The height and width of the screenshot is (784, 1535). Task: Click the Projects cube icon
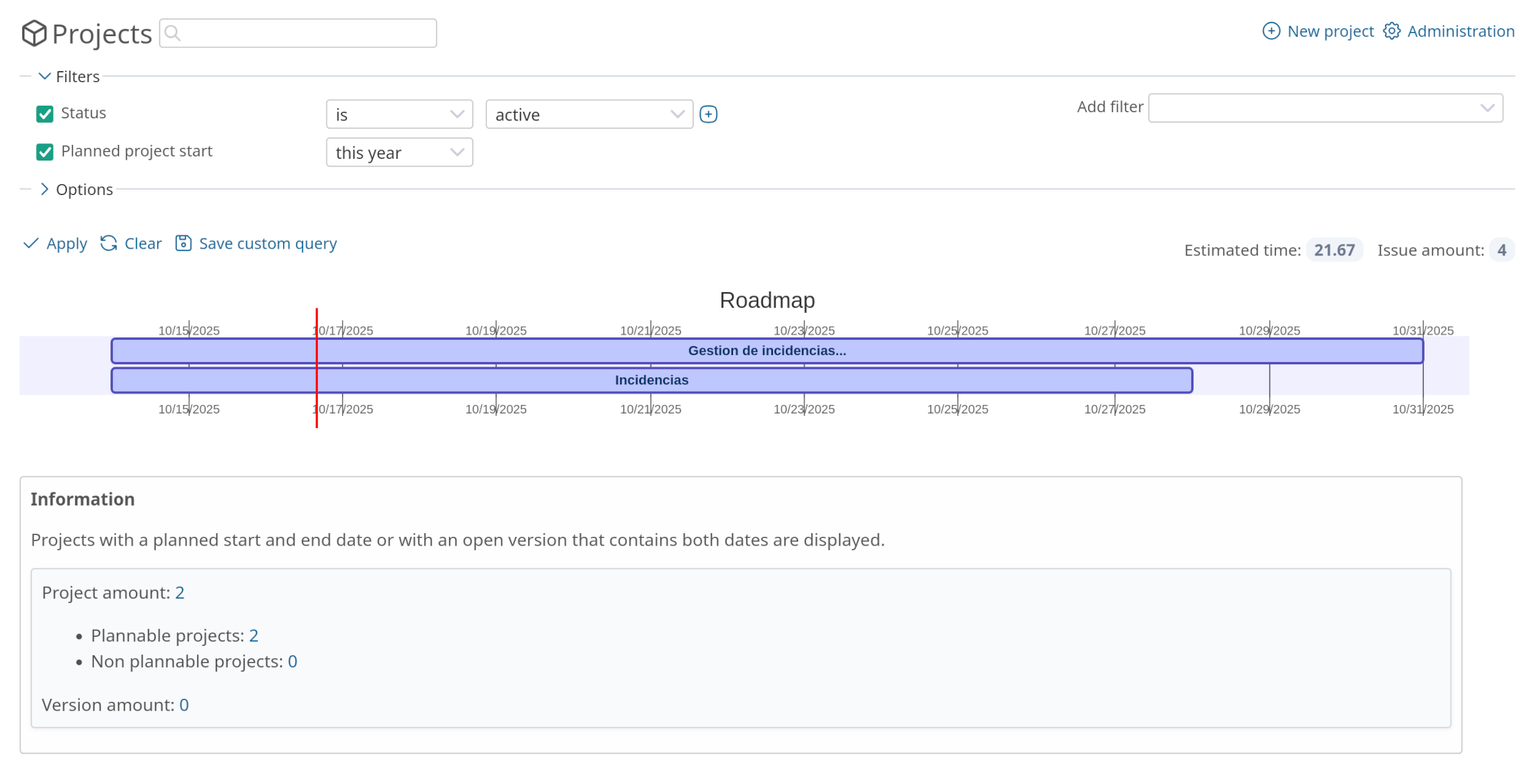34,33
